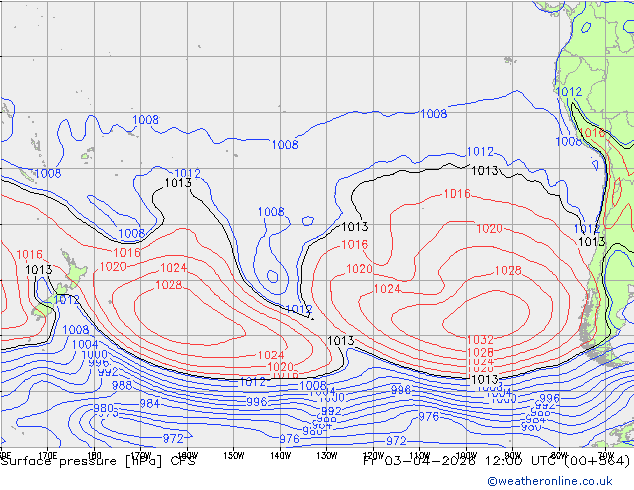The height and width of the screenshot is (490, 634).
Task: Click the blue 1004 label below 1008 near New Zealand
Action: point(85,344)
